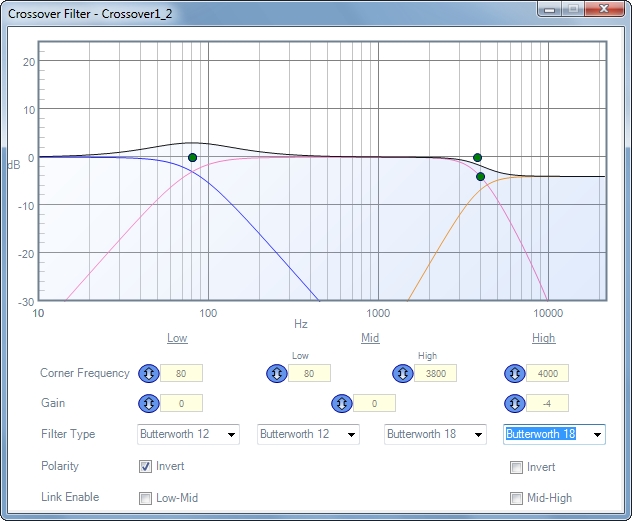Image resolution: width=632 pixels, height=521 pixels.
Task: Click the High band label link
Action: (x=543, y=338)
